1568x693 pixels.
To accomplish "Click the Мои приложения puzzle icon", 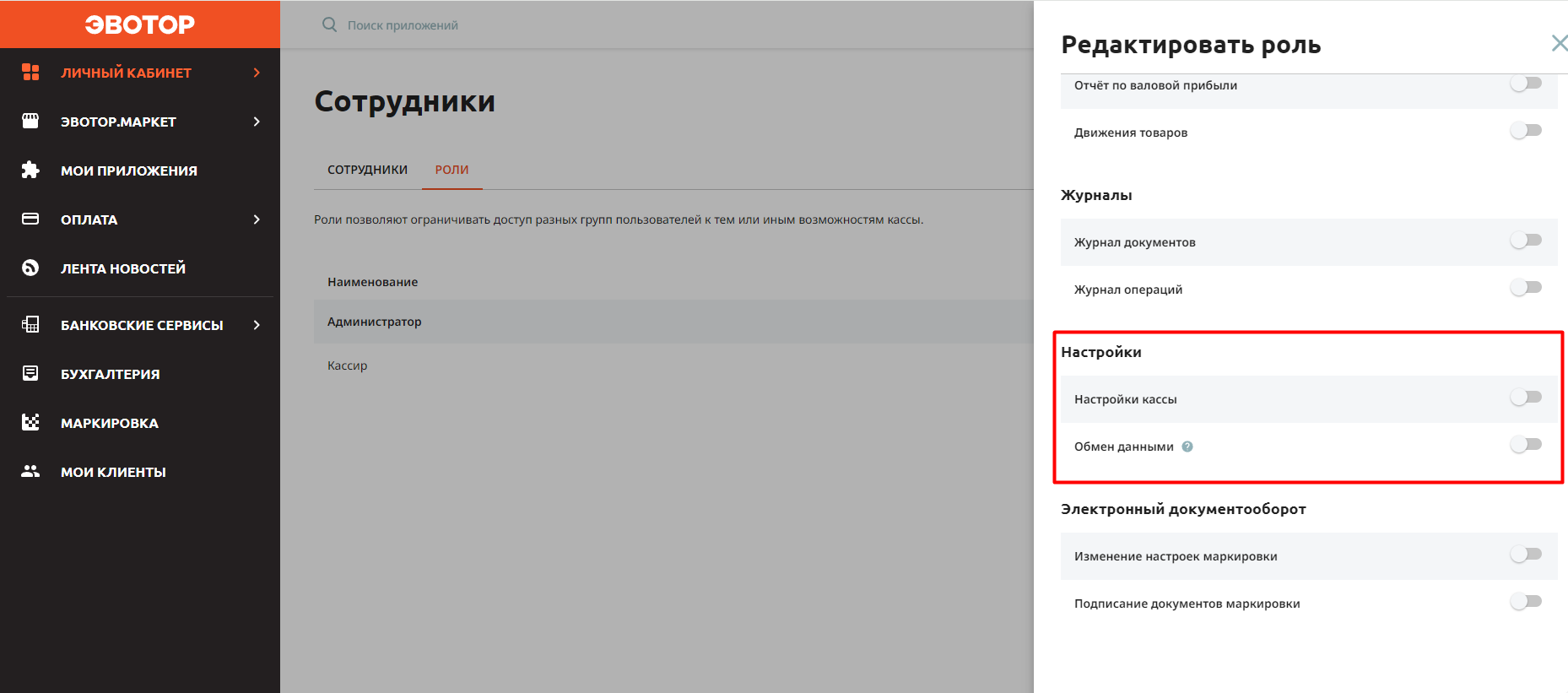I will (x=30, y=171).
